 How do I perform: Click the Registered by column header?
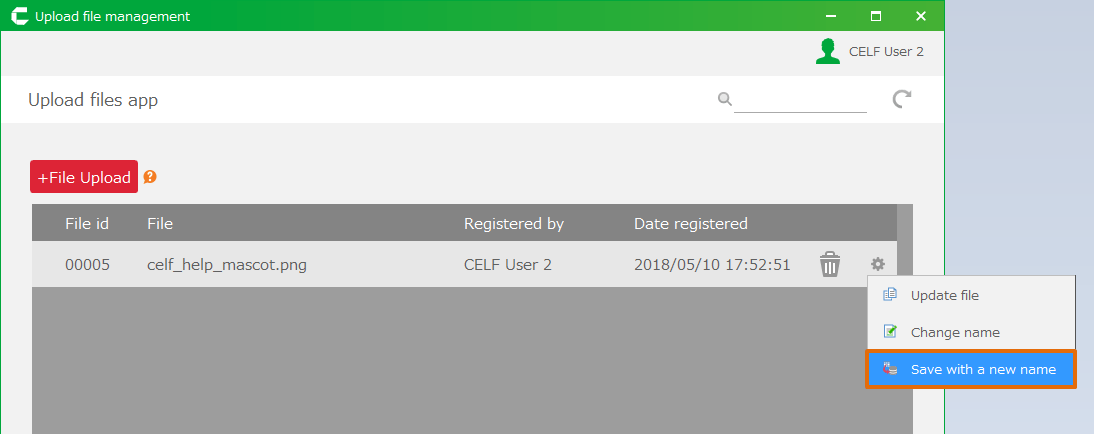[x=514, y=224]
